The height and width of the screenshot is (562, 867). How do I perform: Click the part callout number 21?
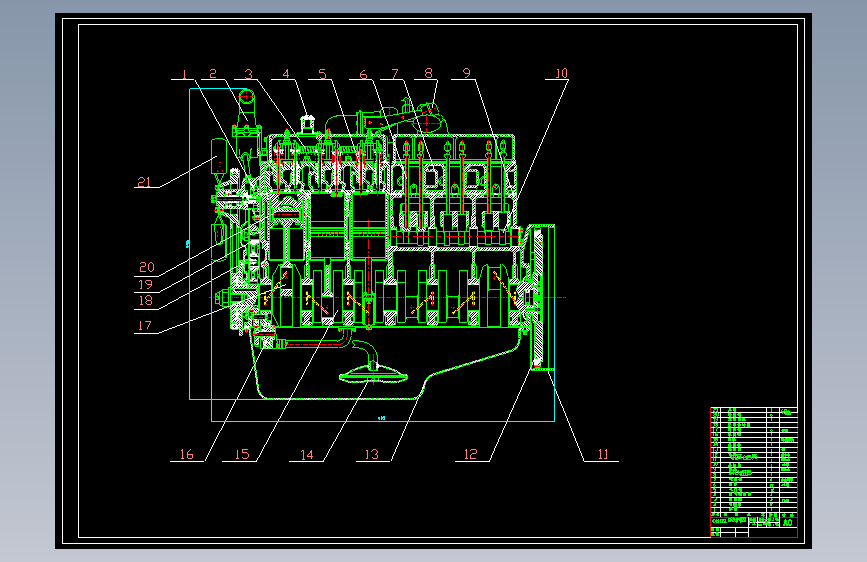(144, 181)
